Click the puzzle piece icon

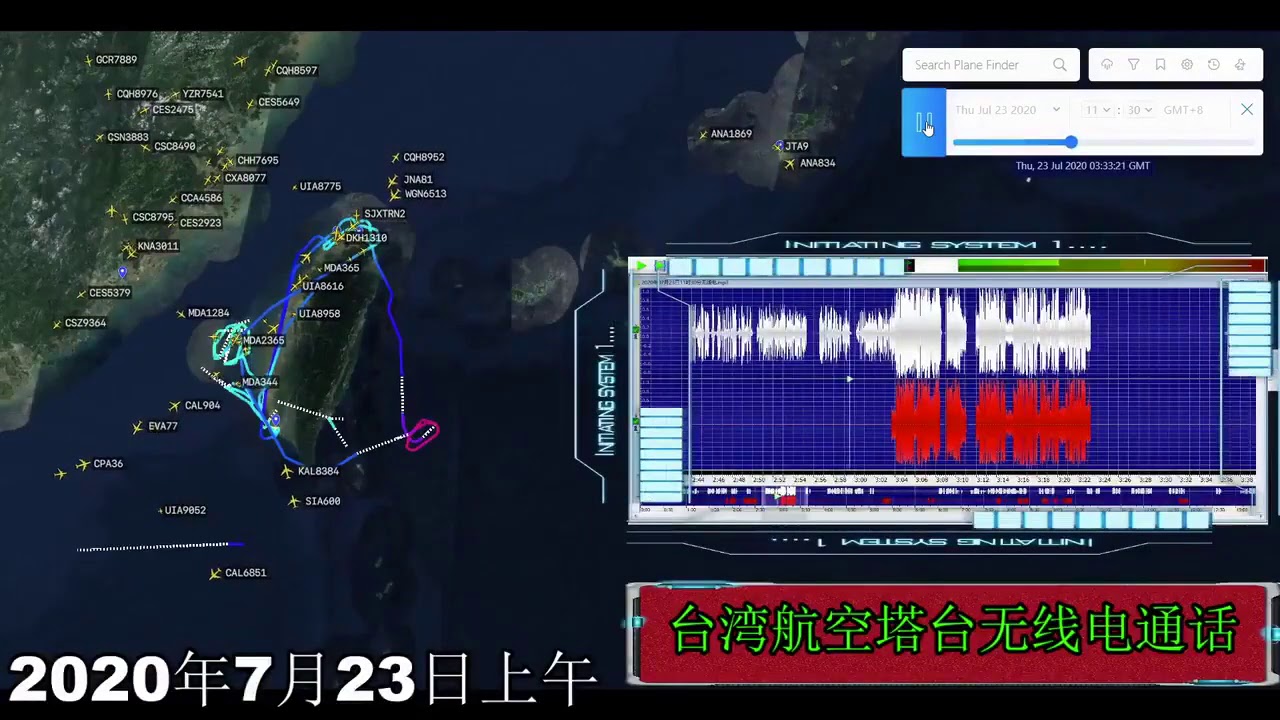[x=1240, y=65]
